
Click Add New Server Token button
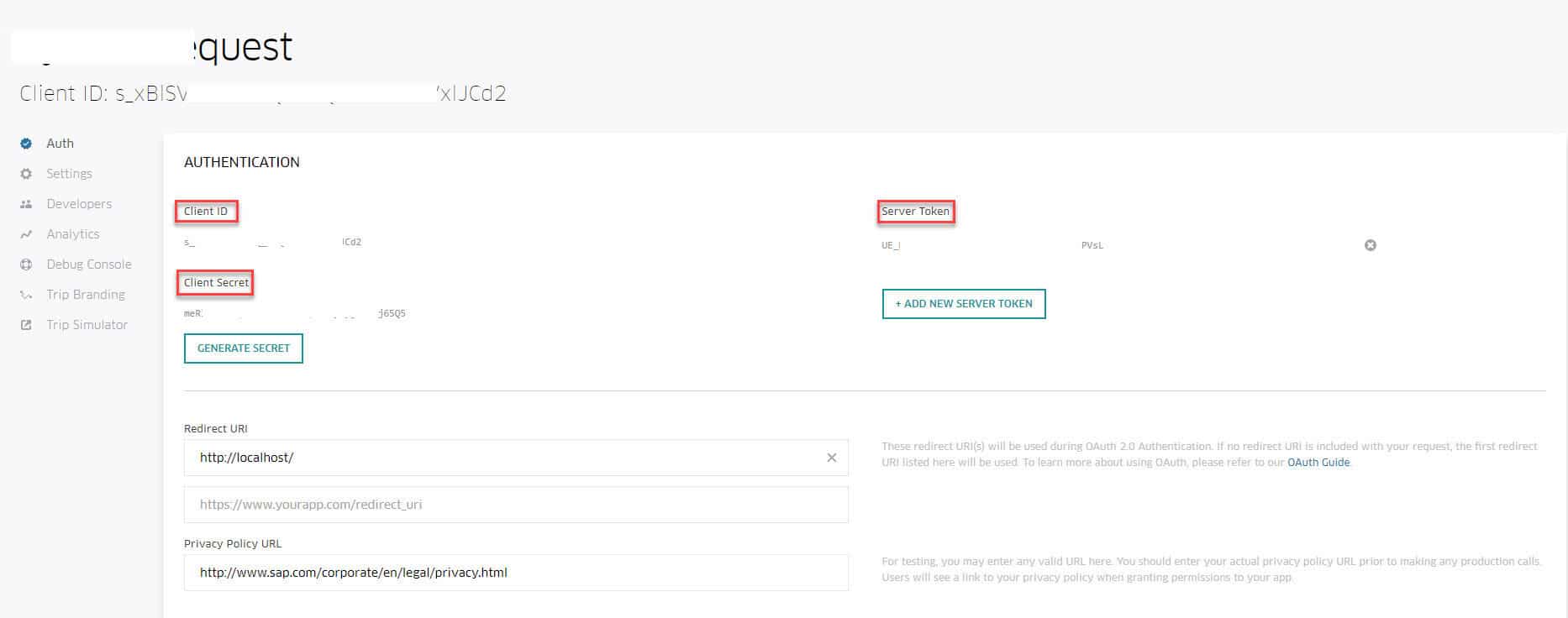(x=963, y=304)
